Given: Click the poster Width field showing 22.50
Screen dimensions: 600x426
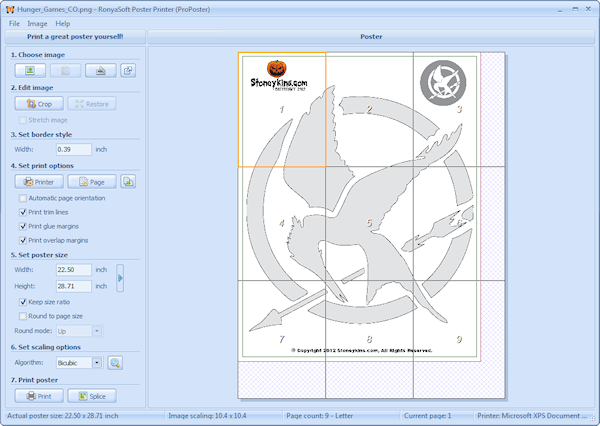Looking at the screenshot, I should pos(74,270).
